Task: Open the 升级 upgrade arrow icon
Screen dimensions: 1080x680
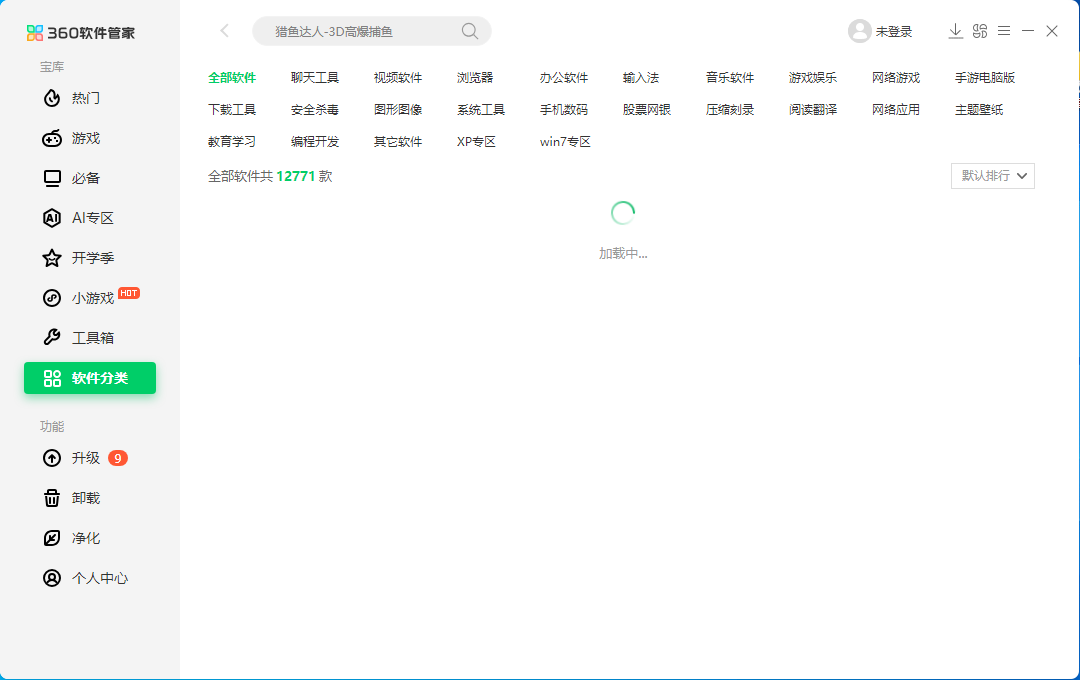Action: pos(52,458)
